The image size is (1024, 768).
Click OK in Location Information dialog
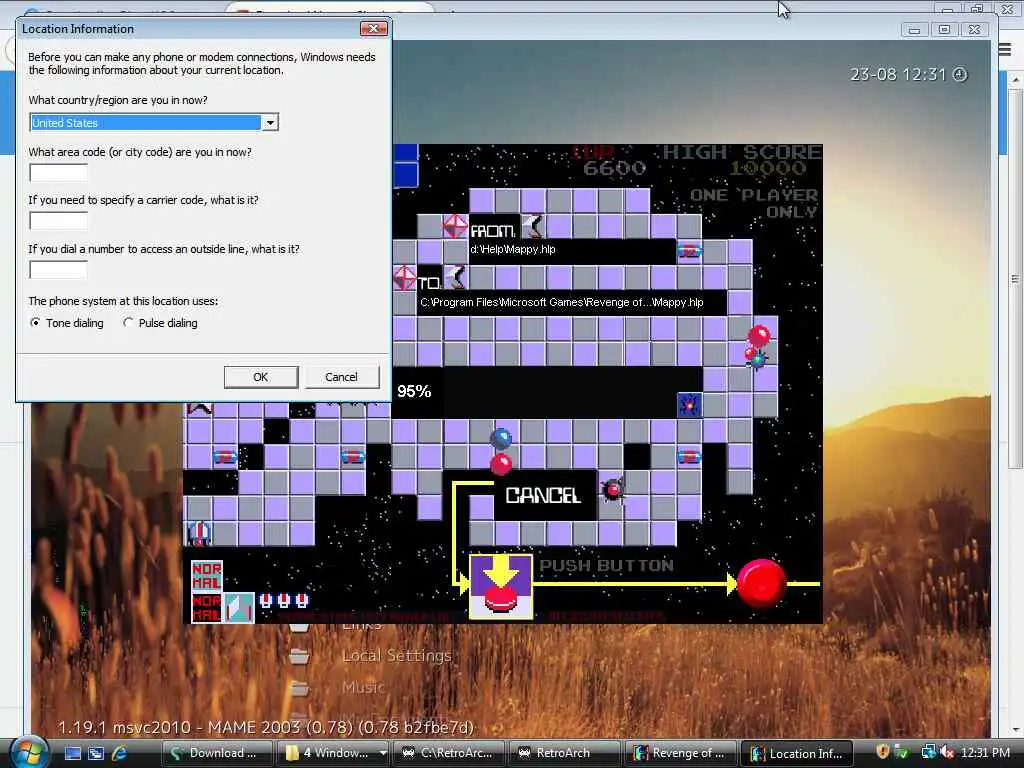click(261, 377)
